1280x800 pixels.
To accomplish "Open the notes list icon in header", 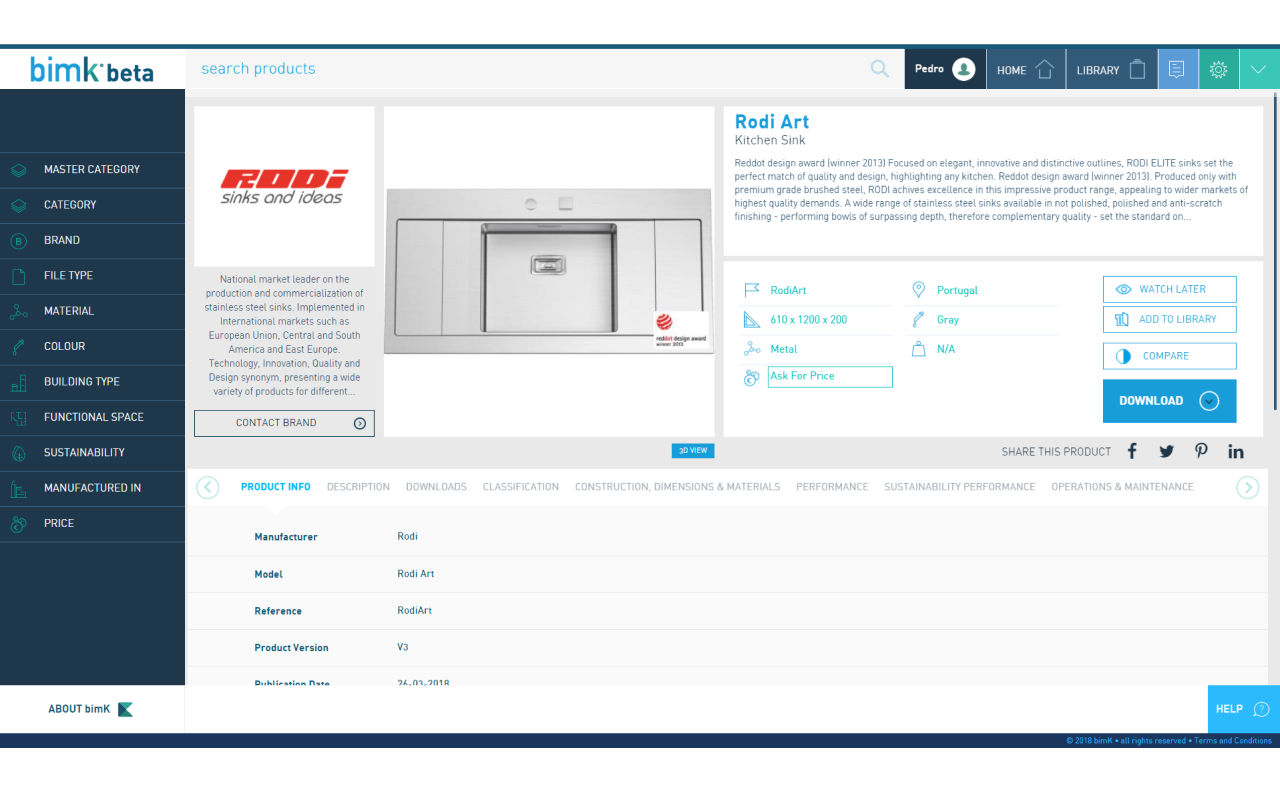I will (1178, 69).
